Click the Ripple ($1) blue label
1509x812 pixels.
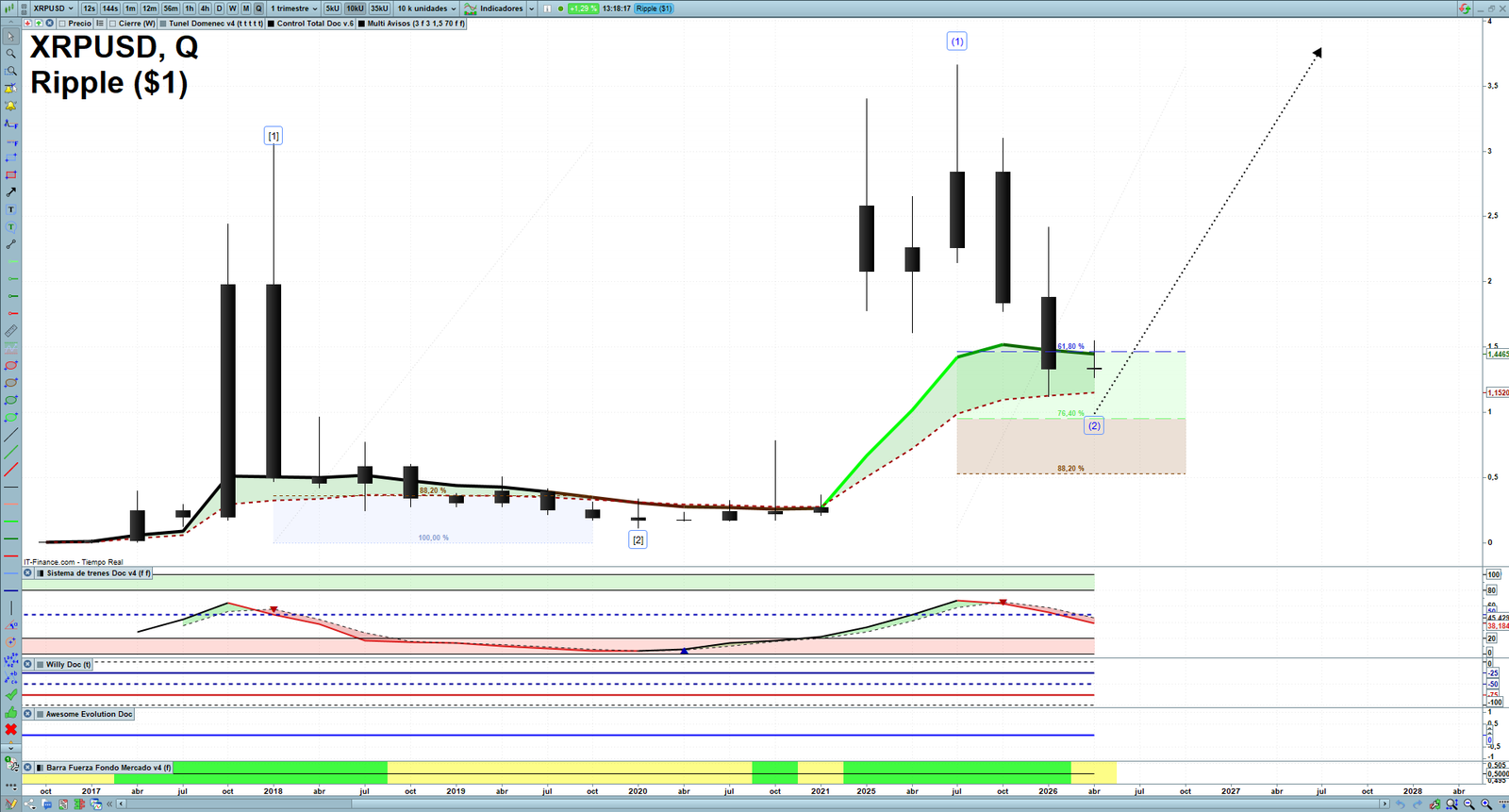tap(654, 8)
